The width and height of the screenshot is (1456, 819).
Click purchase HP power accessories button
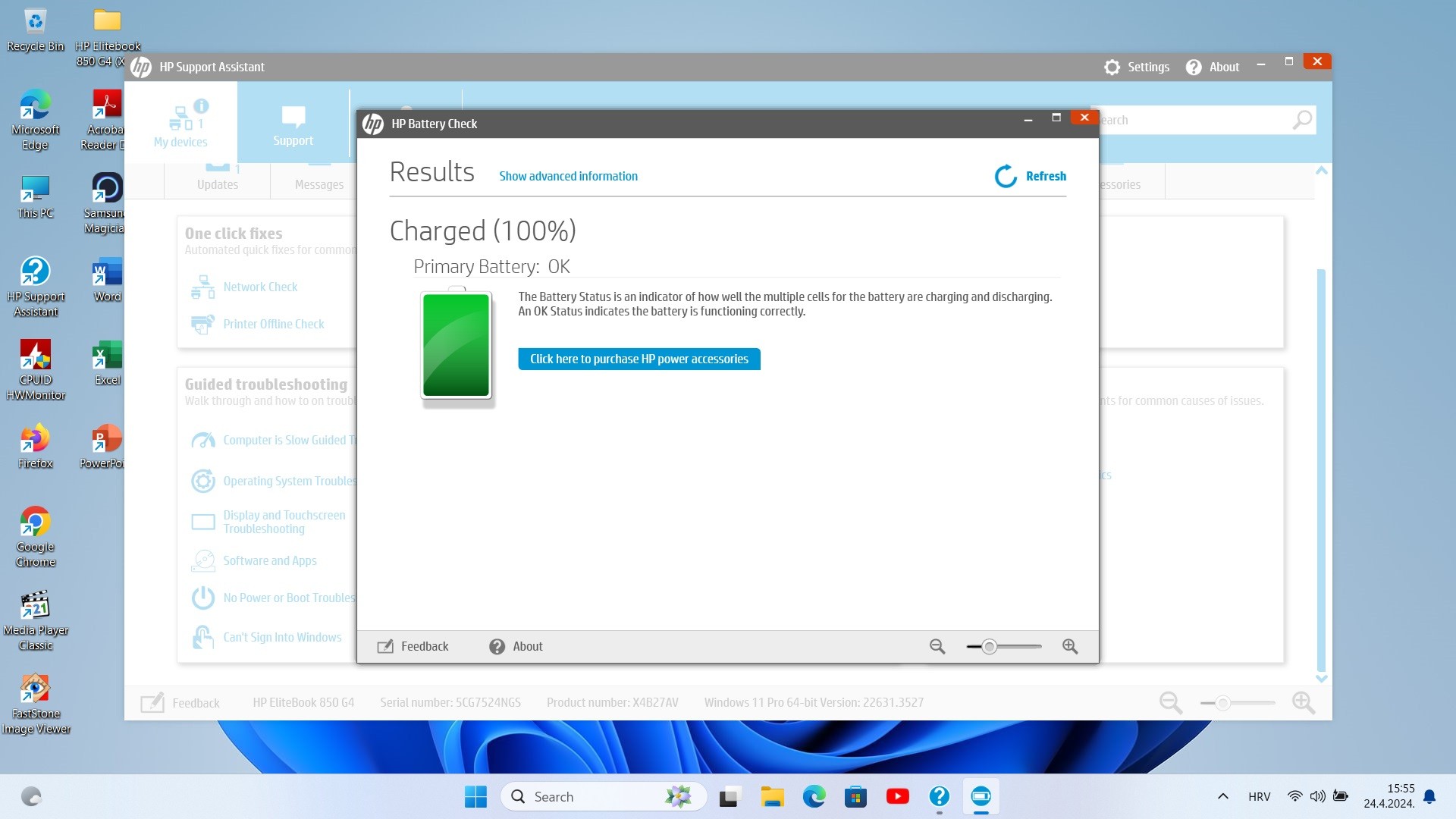click(639, 359)
